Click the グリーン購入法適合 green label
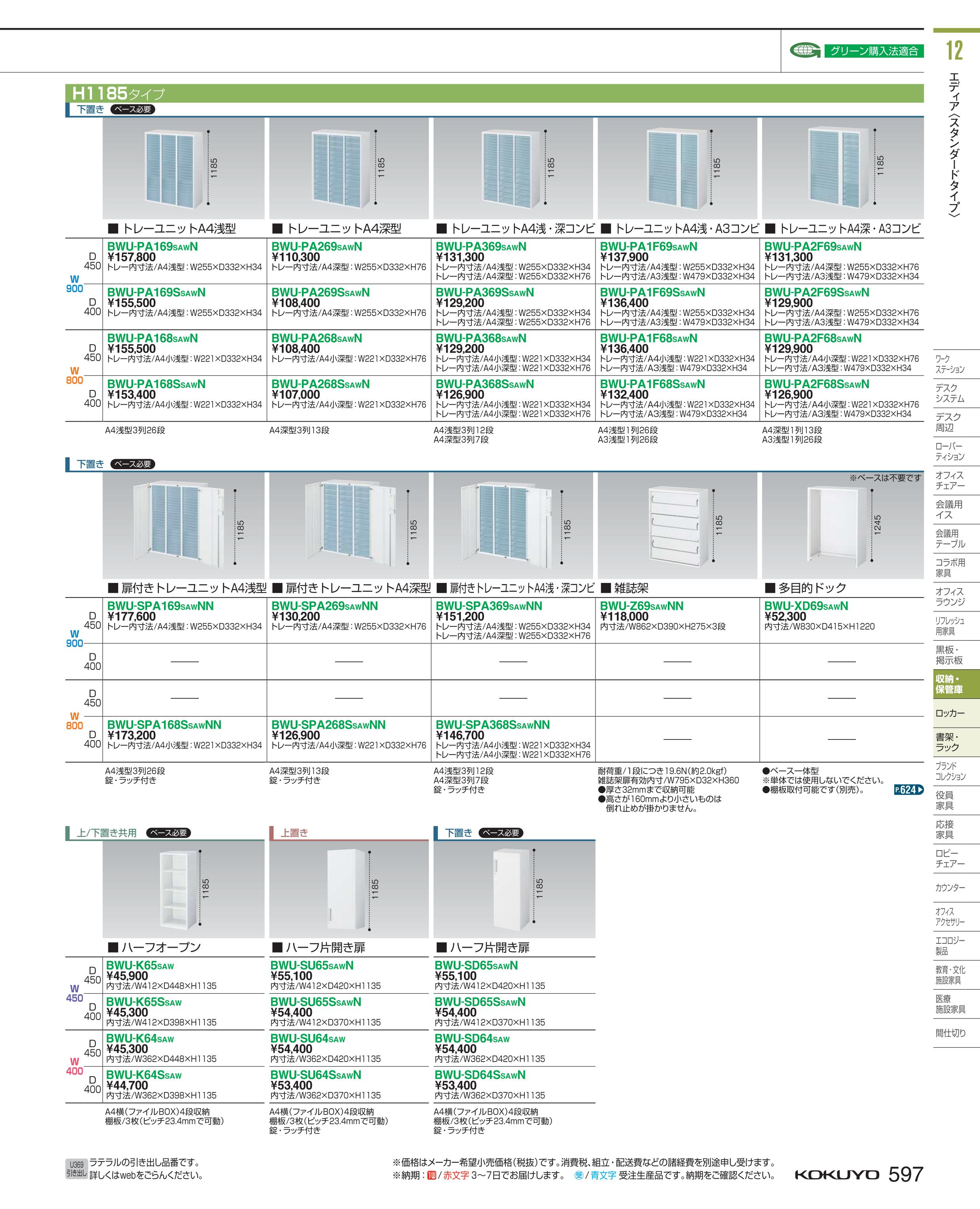The height and width of the screenshot is (1209, 980). [874, 51]
